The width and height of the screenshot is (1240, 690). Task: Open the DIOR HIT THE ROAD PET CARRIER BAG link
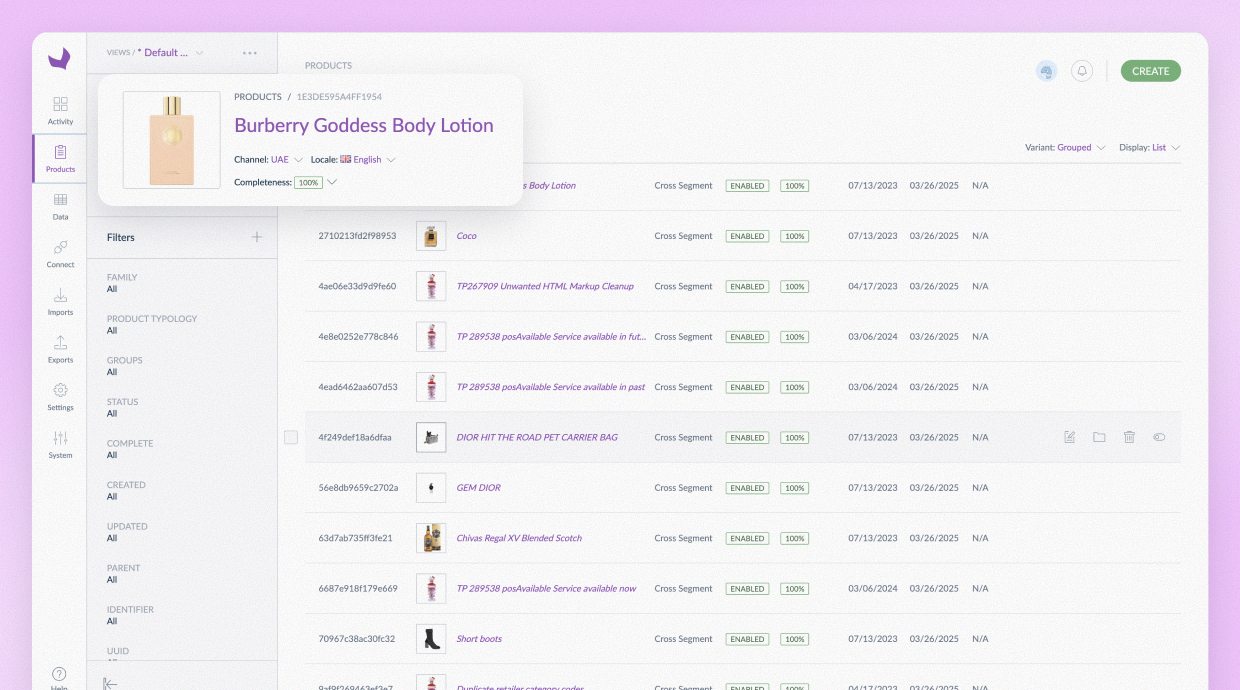click(537, 437)
